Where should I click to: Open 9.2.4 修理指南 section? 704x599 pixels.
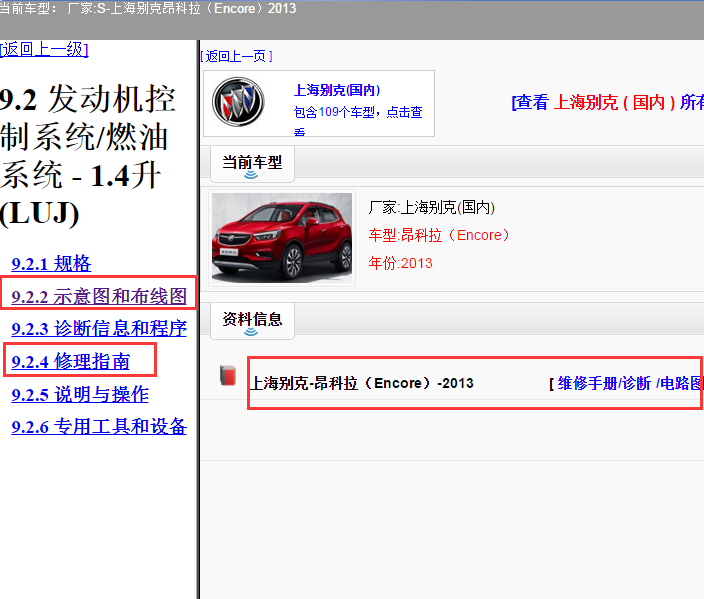70,361
